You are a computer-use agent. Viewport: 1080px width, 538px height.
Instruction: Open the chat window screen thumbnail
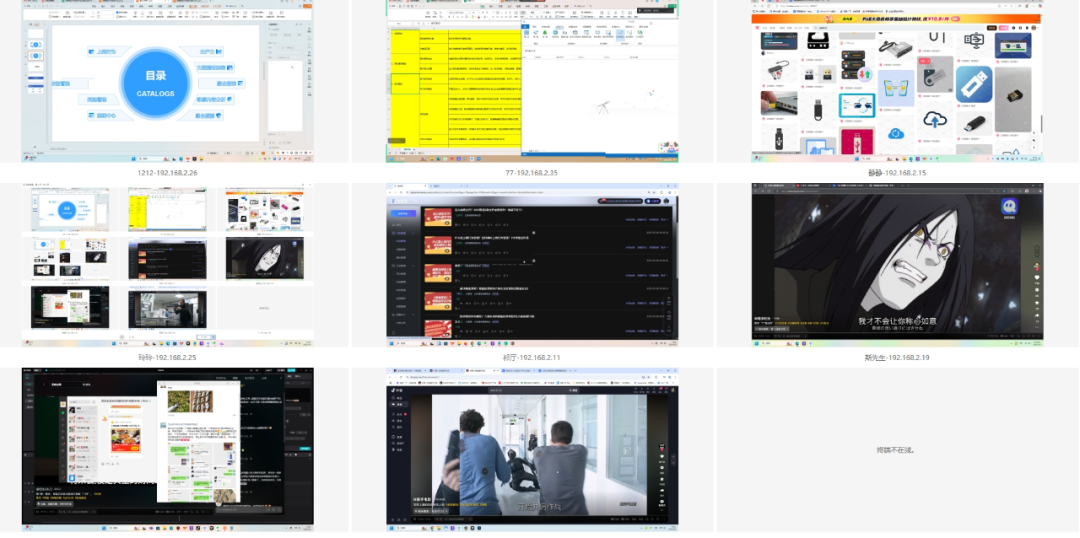coord(167,448)
